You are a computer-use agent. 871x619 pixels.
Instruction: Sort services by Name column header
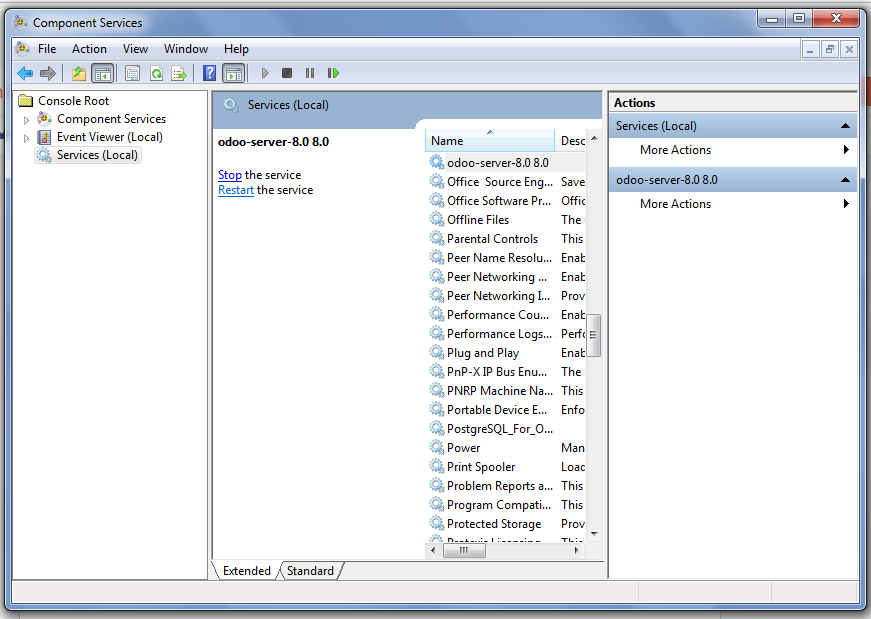[490, 141]
